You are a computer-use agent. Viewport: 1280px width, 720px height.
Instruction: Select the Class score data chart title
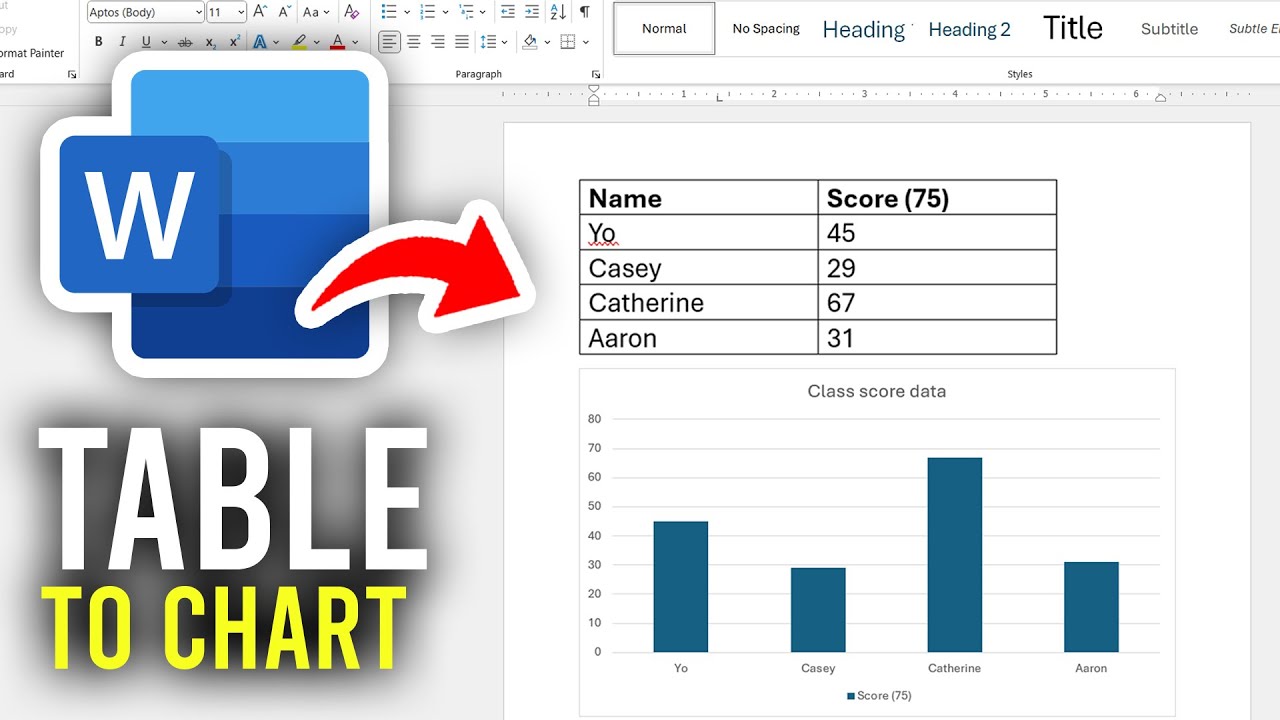876,391
